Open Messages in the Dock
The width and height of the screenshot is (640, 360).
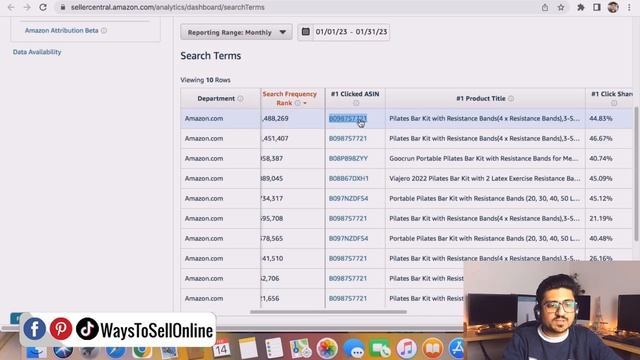353,348
